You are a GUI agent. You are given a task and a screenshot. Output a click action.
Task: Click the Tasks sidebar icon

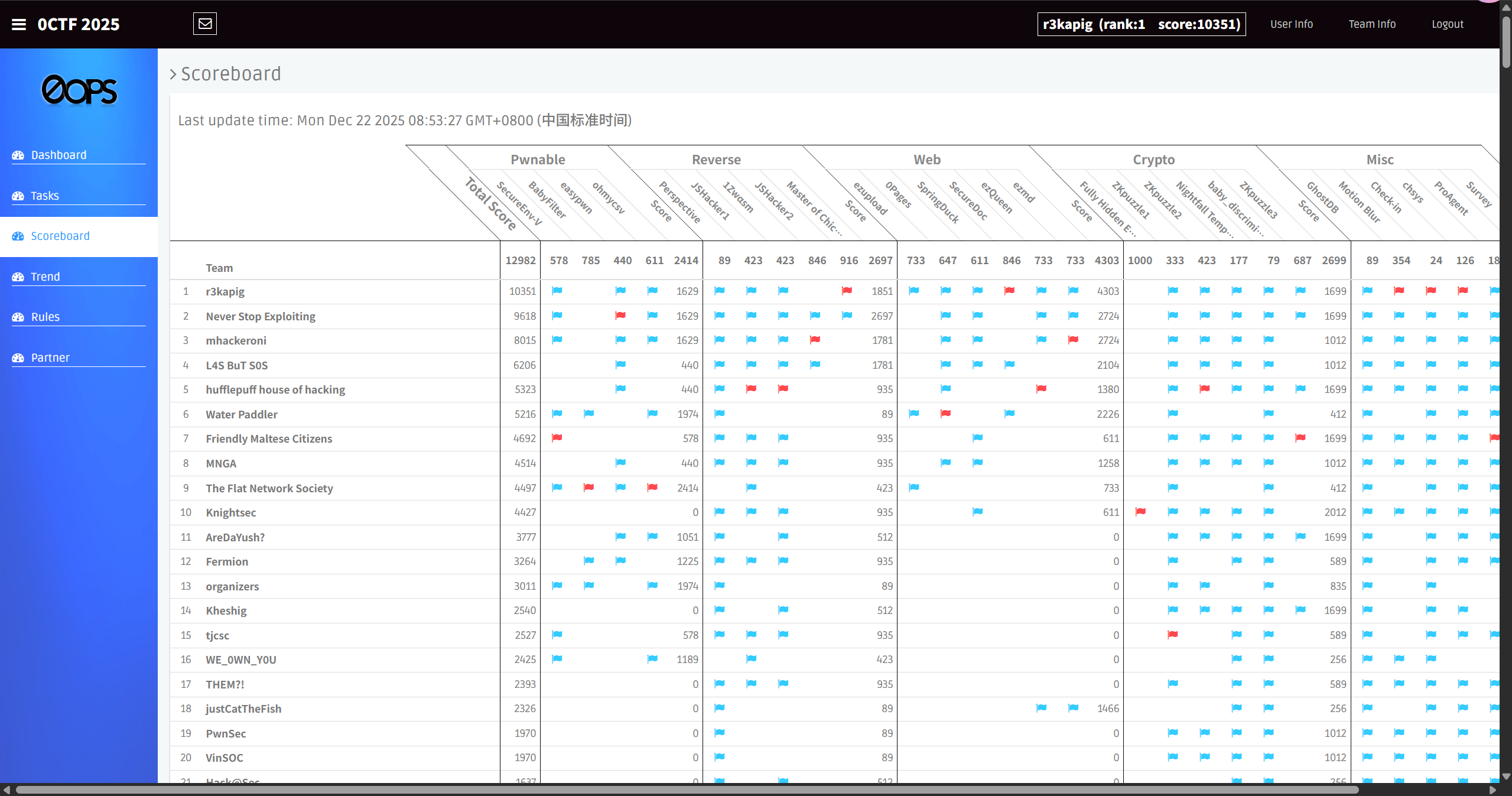pos(18,196)
